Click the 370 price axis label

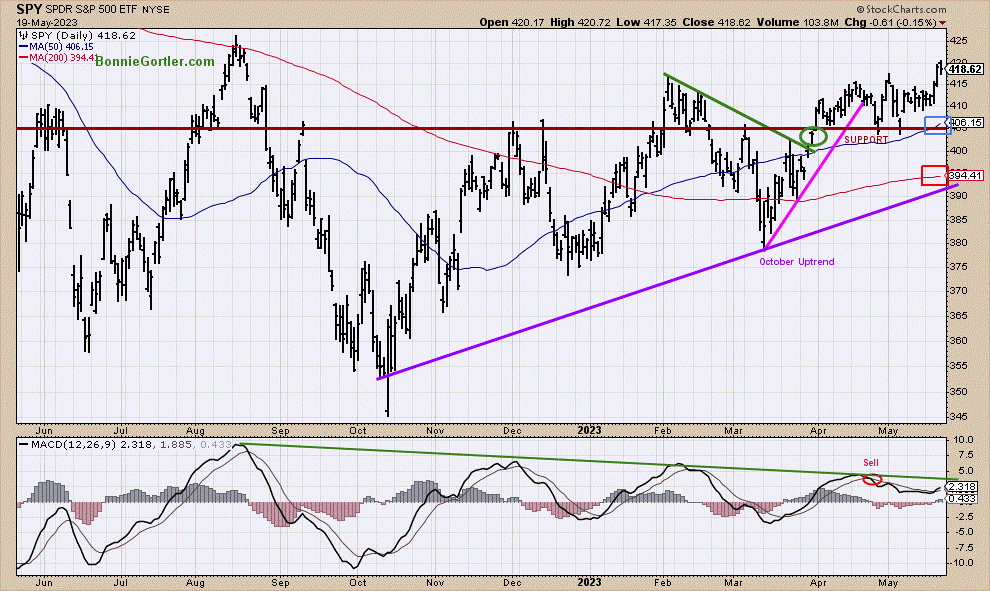tap(958, 290)
